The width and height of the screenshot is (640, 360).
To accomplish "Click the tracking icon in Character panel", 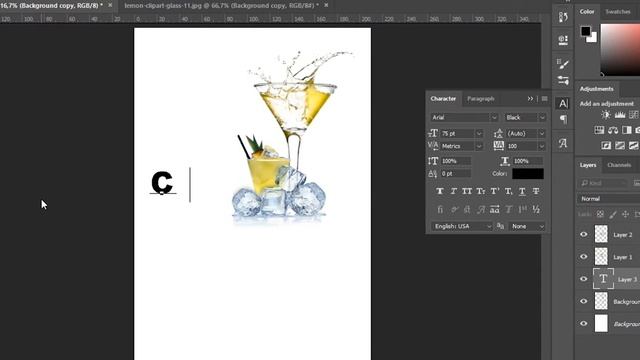I will coord(498,146).
